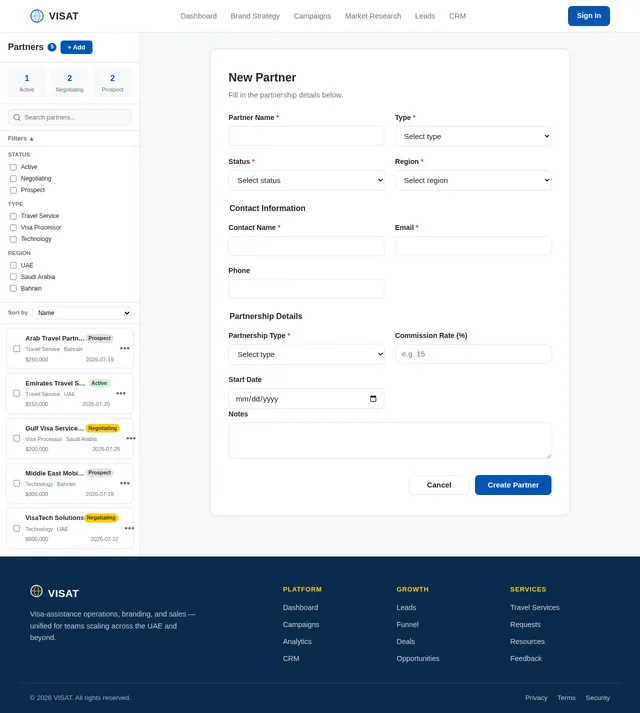Click the footer VISAT globe logo
Screen dimensions: 640x713
coord(36,591)
